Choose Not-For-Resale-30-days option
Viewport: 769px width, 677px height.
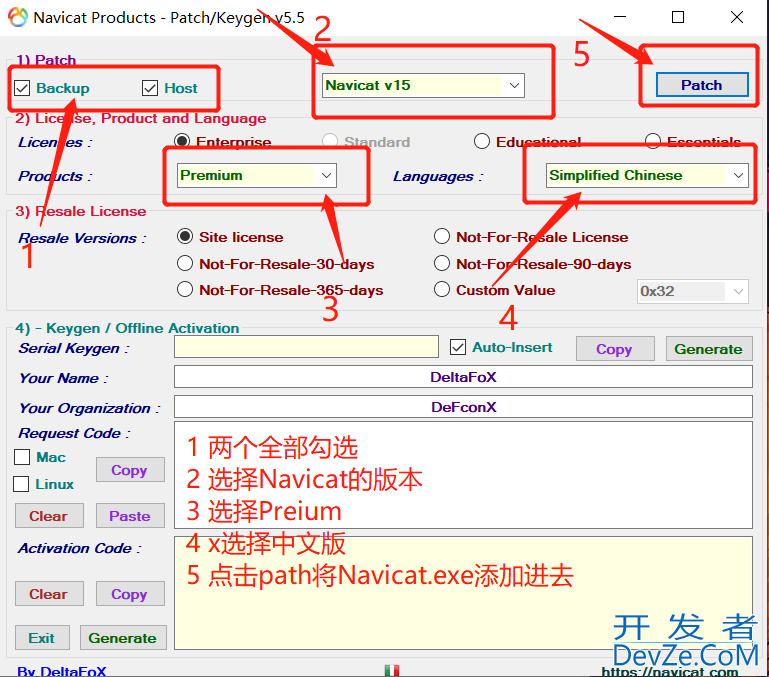[185, 263]
